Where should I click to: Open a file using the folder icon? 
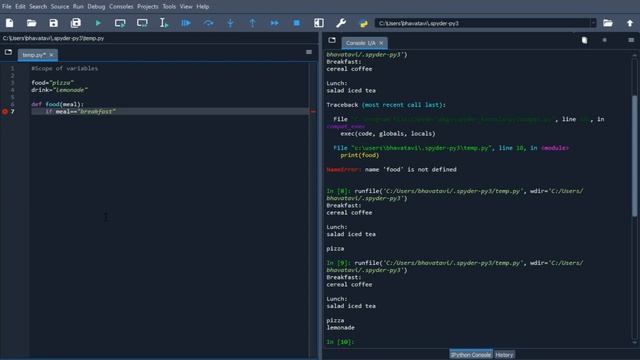point(31,23)
